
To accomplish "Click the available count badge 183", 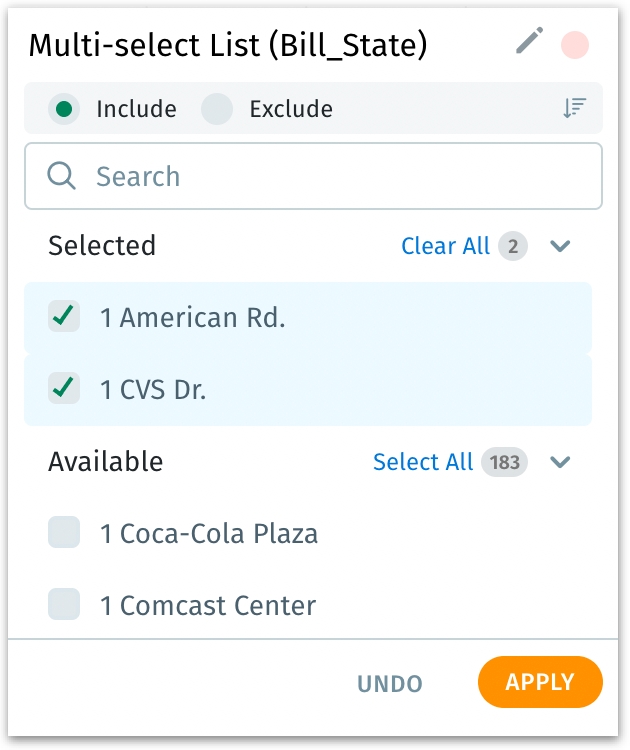I will point(504,462).
